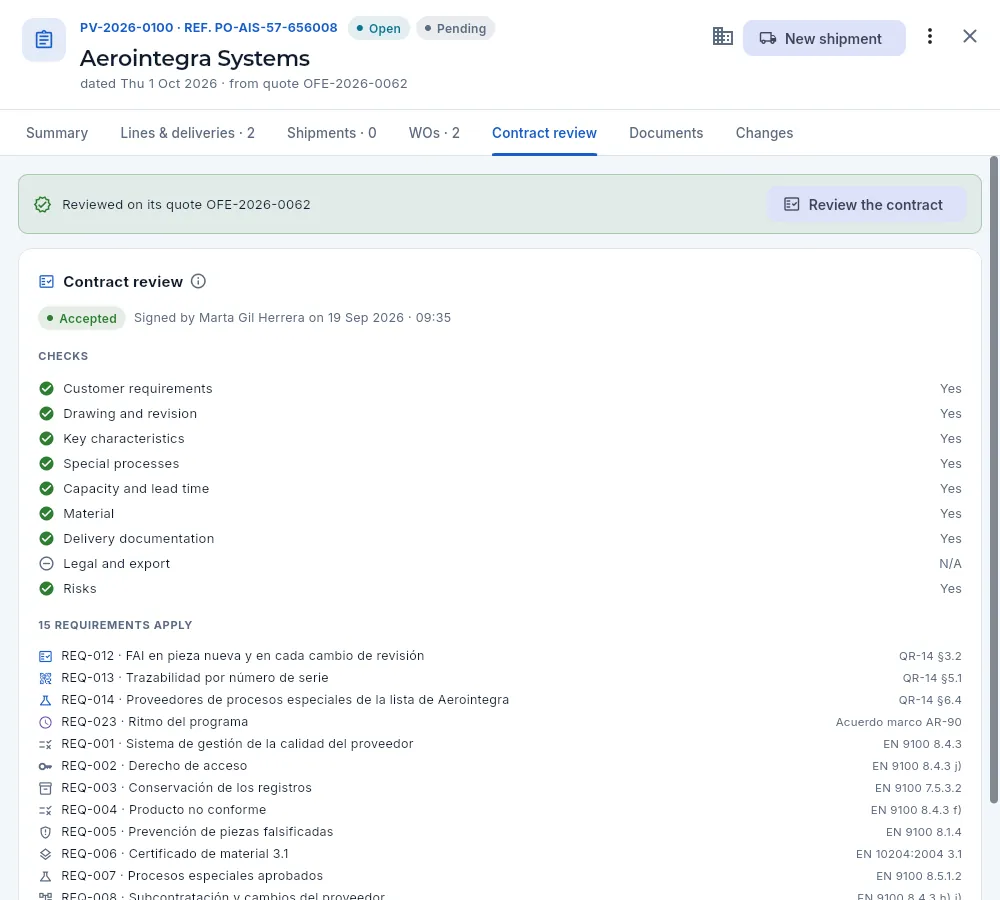Click the REQ-006 layers icon
Viewport: 1000px width, 900px height.
45,854
